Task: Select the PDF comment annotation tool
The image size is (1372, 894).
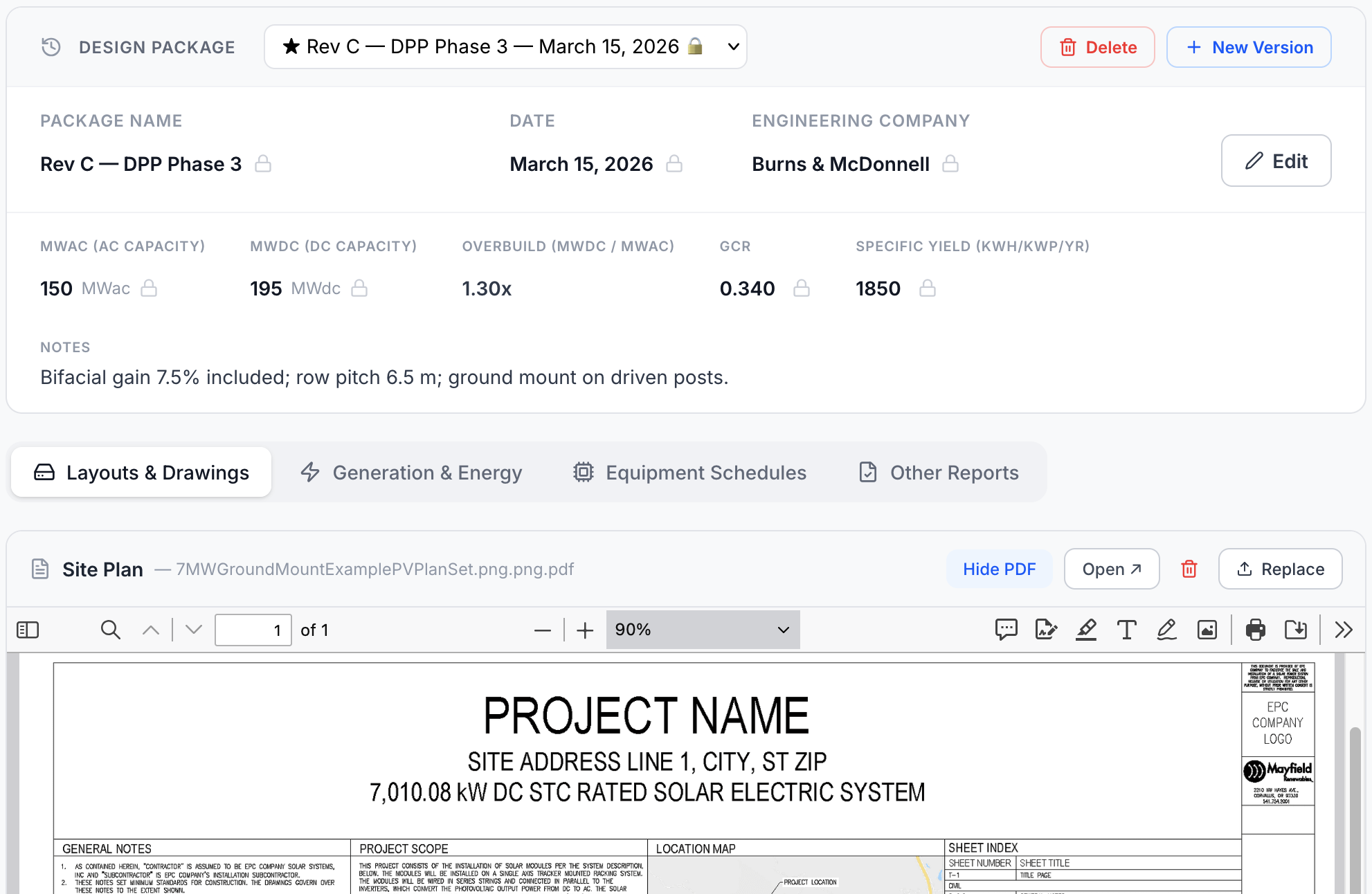Action: (x=1007, y=630)
